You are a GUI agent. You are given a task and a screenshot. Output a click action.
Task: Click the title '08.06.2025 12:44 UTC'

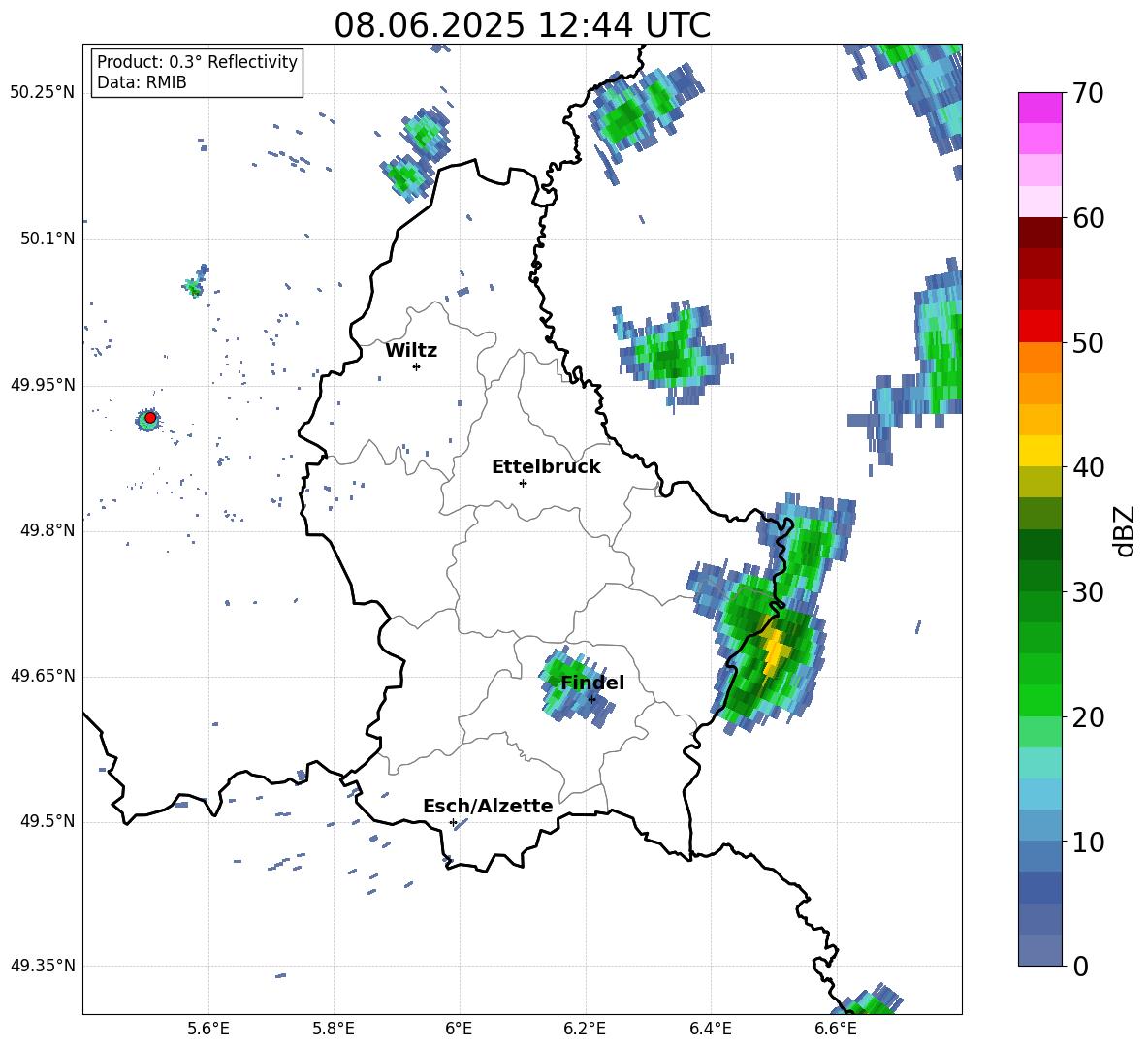[522, 25]
